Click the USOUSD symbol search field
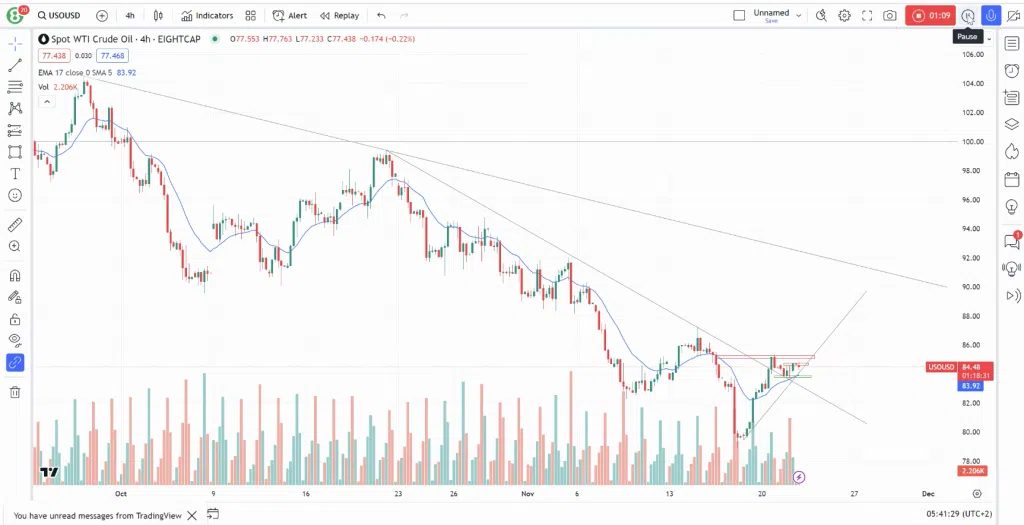Screen dimensions: 1024x525 62,16
